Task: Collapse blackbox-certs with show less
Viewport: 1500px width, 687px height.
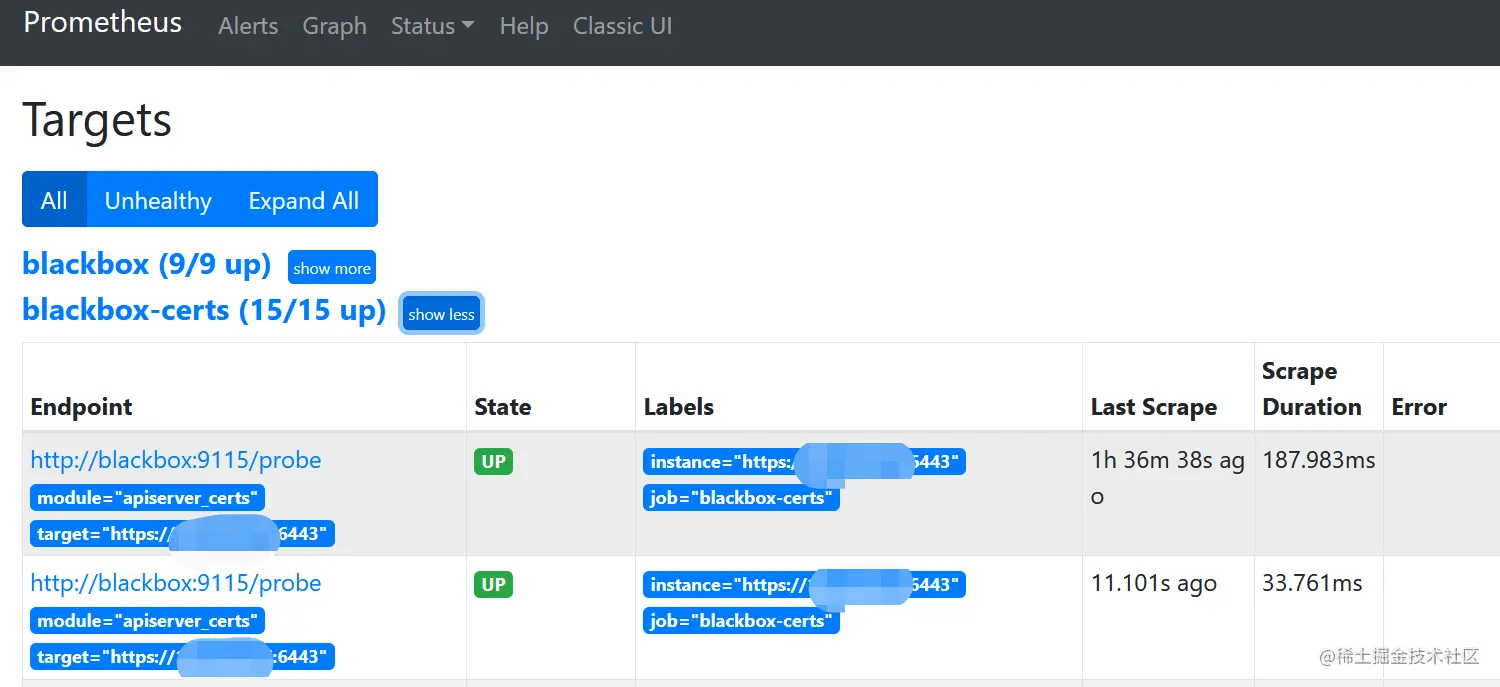Action: [x=441, y=314]
